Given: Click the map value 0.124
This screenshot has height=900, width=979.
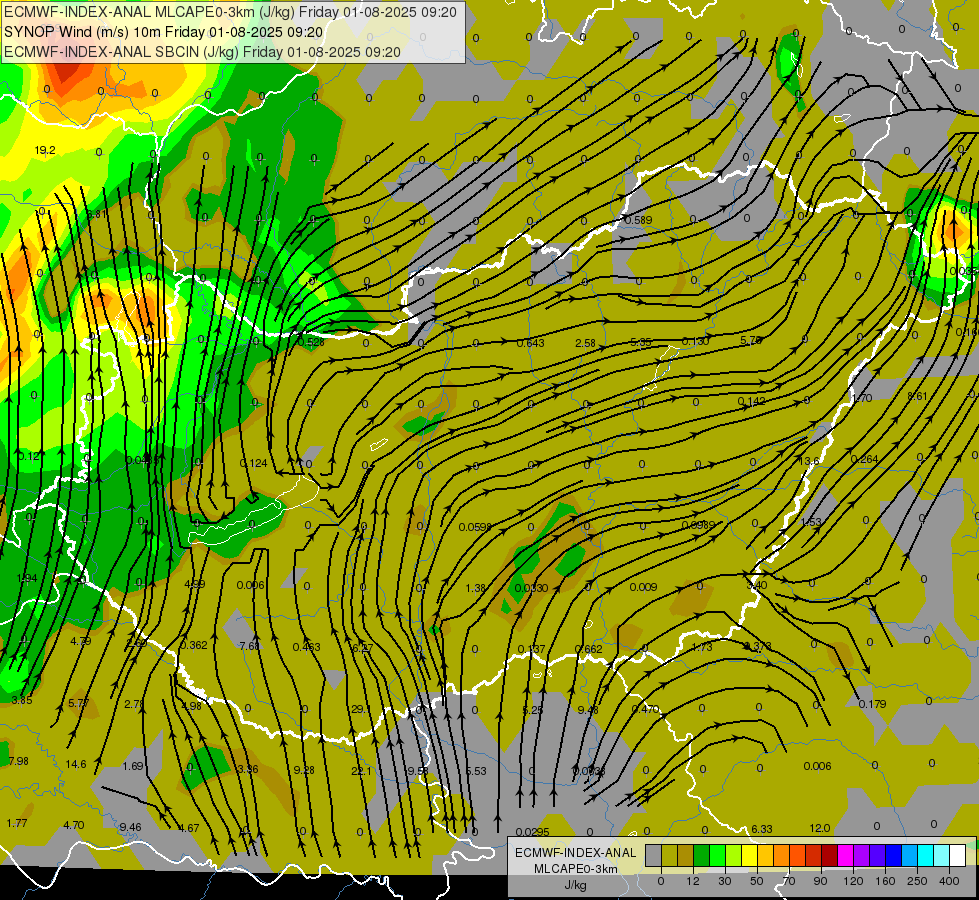Looking at the screenshot, I should [253, 463].
